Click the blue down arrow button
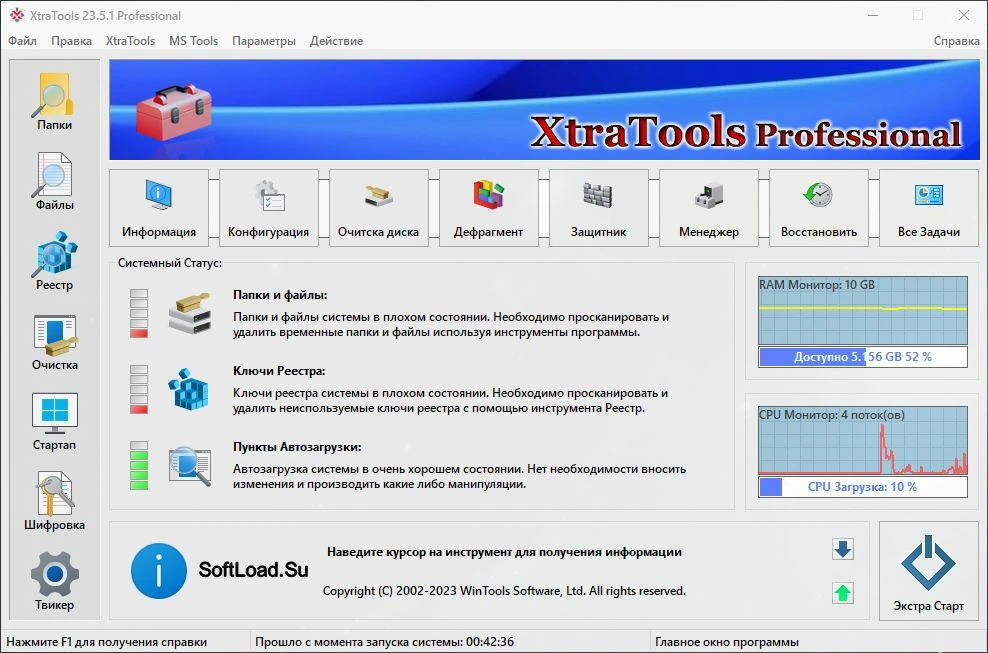Screen dimensions: 988x653 tap(842, 549)
